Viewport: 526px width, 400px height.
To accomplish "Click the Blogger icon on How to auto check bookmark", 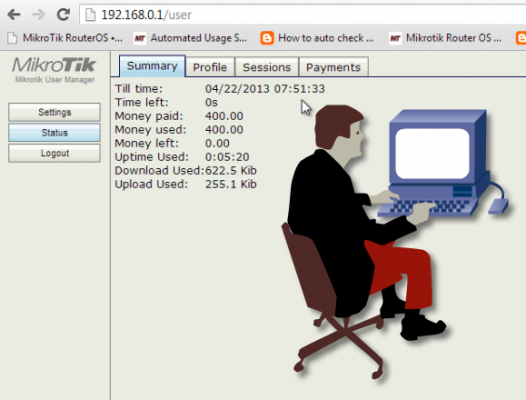I will (x=267, y=38).
